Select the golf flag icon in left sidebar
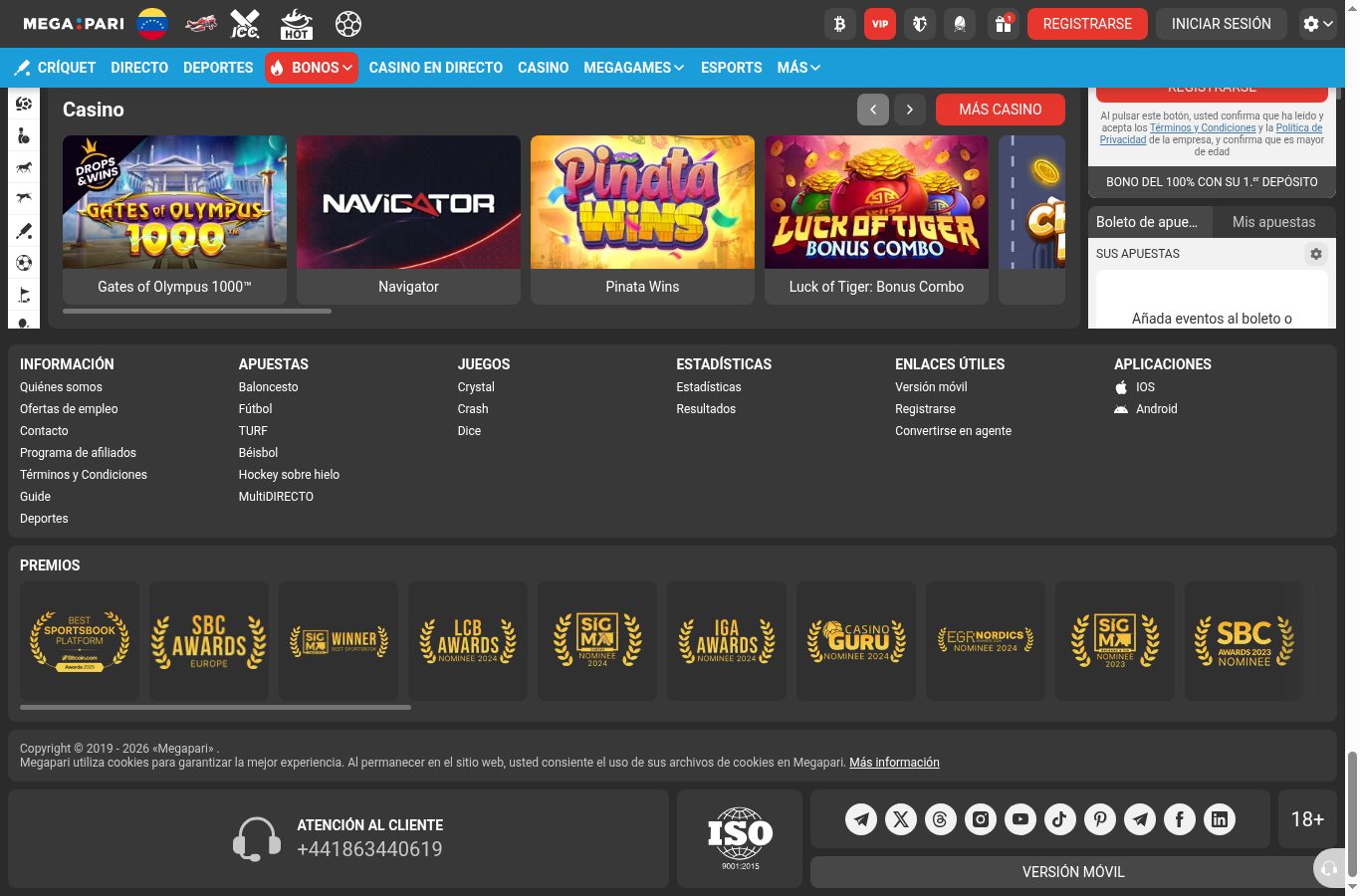 24,295
